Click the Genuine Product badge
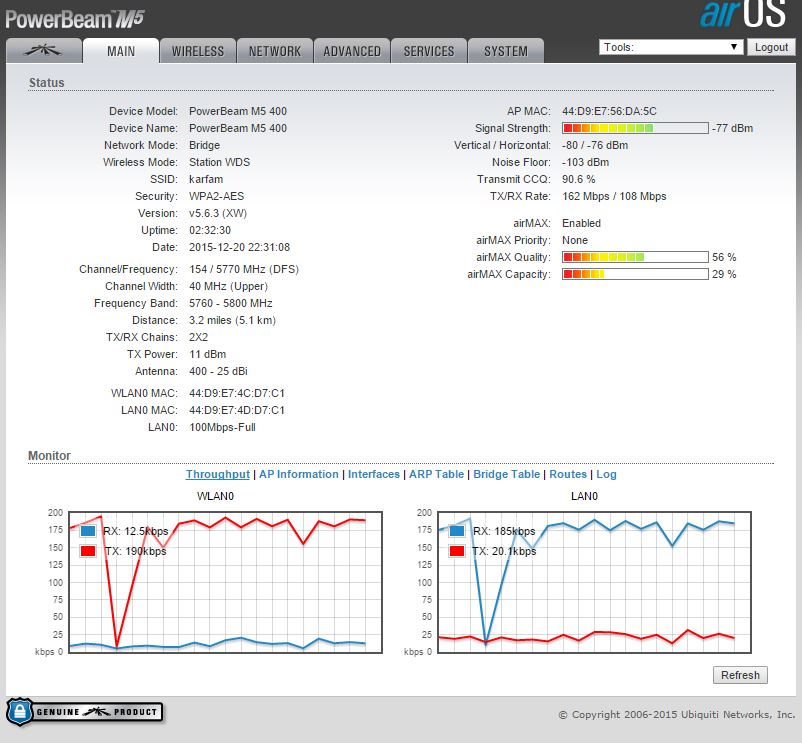The height and width of the screenshot is (743, 802). click(85, 712)
